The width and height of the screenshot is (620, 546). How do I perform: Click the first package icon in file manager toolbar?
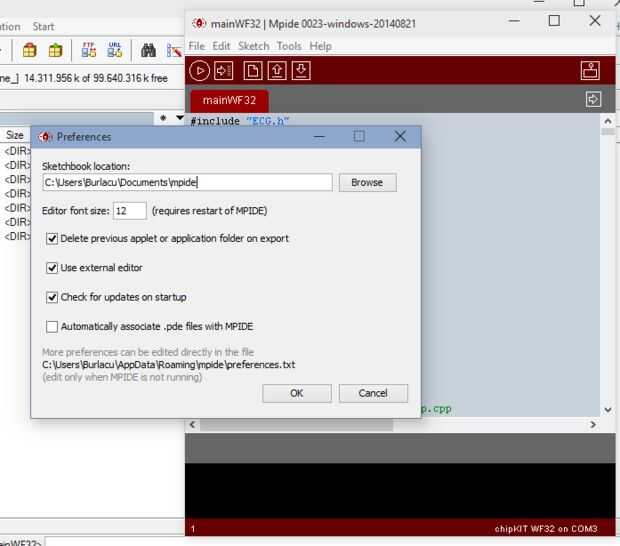click(30, 51)
